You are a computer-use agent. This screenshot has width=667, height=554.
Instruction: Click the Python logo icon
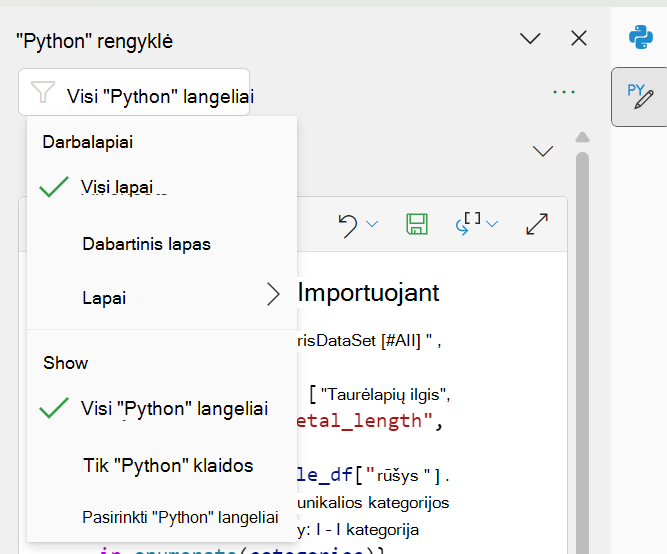click(641, 37)
